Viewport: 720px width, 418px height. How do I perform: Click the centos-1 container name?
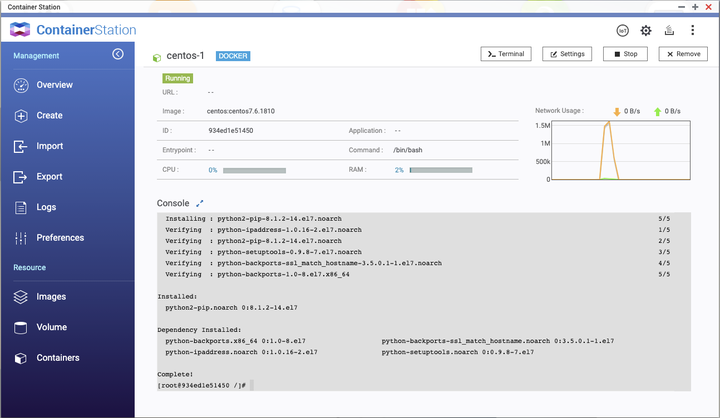click(185, 56)
